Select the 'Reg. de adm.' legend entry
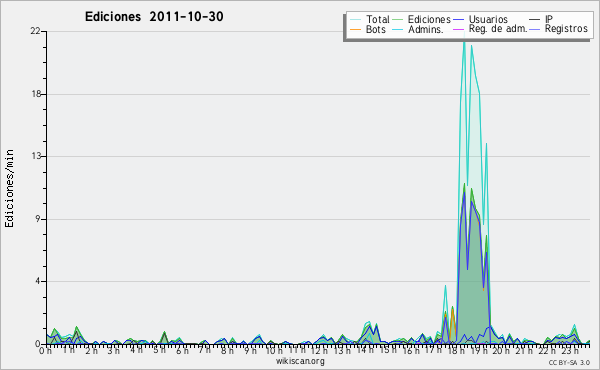Image resolution: width=600 pixels, height=370 pixels. 498,29
